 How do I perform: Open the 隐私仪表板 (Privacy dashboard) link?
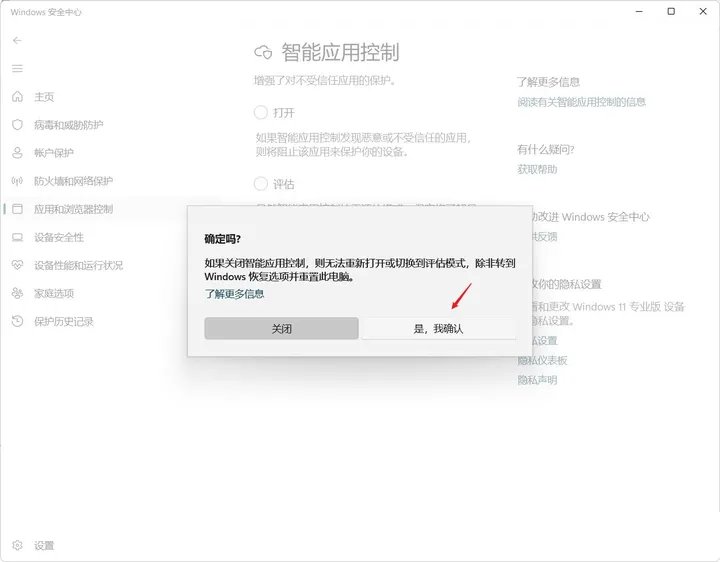coord(542,360)
